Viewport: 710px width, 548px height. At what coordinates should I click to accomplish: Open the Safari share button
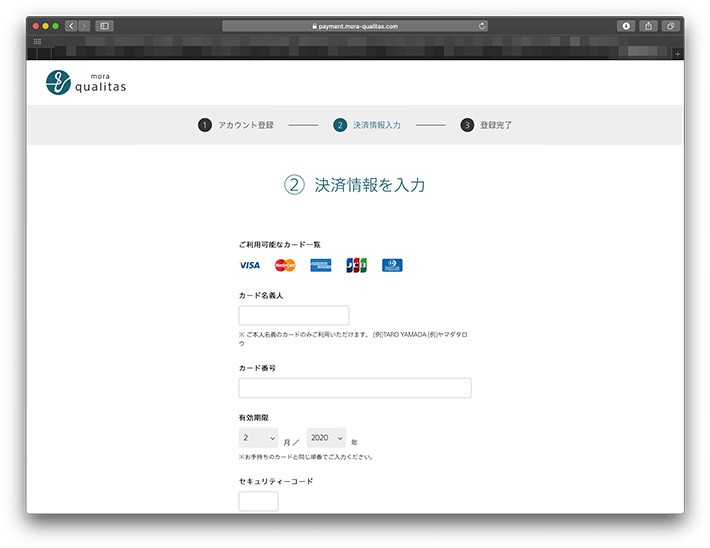click(x=648, y=26)
